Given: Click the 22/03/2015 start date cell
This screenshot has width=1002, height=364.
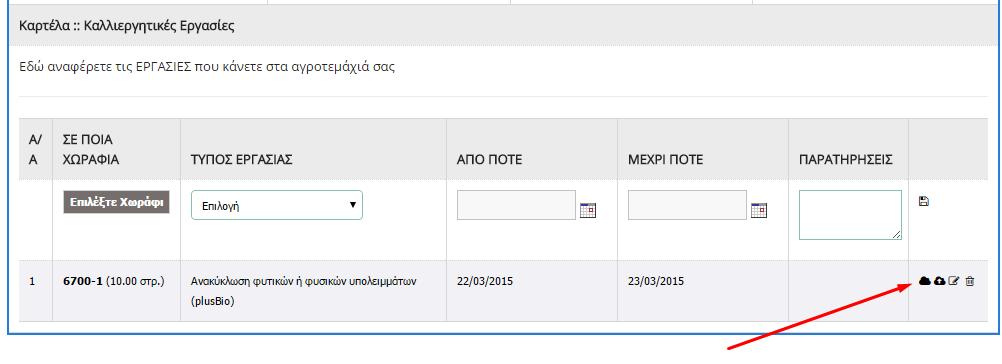Looking at the screenshot, I should click(485, 281).
